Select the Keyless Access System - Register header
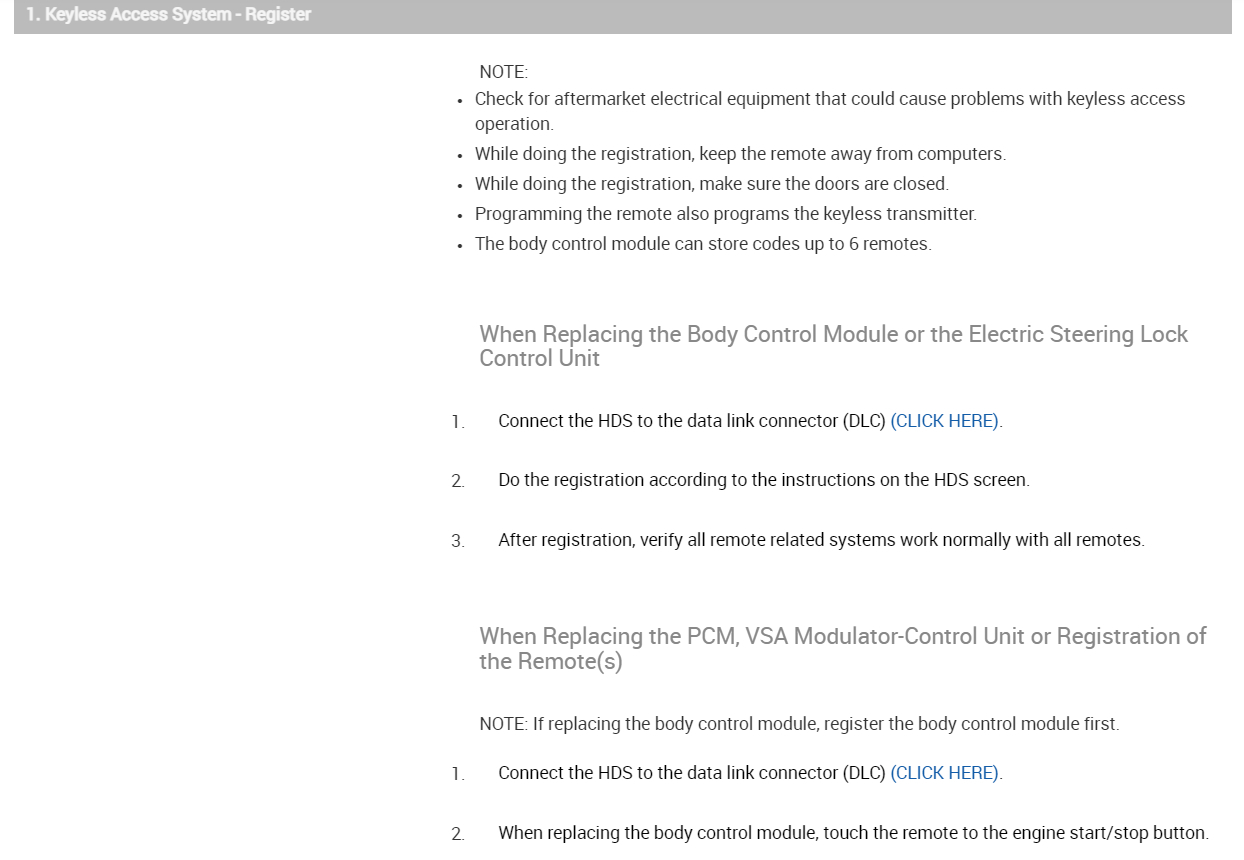The height and width of the screenshot is (860, 1244). coord(168,15)
